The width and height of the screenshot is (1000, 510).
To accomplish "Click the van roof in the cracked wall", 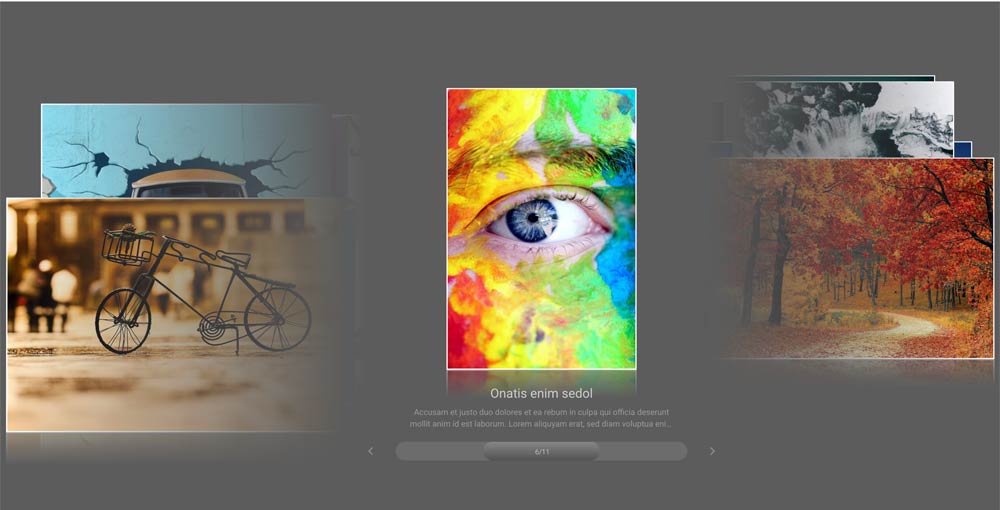I will (x=189, y=178).
